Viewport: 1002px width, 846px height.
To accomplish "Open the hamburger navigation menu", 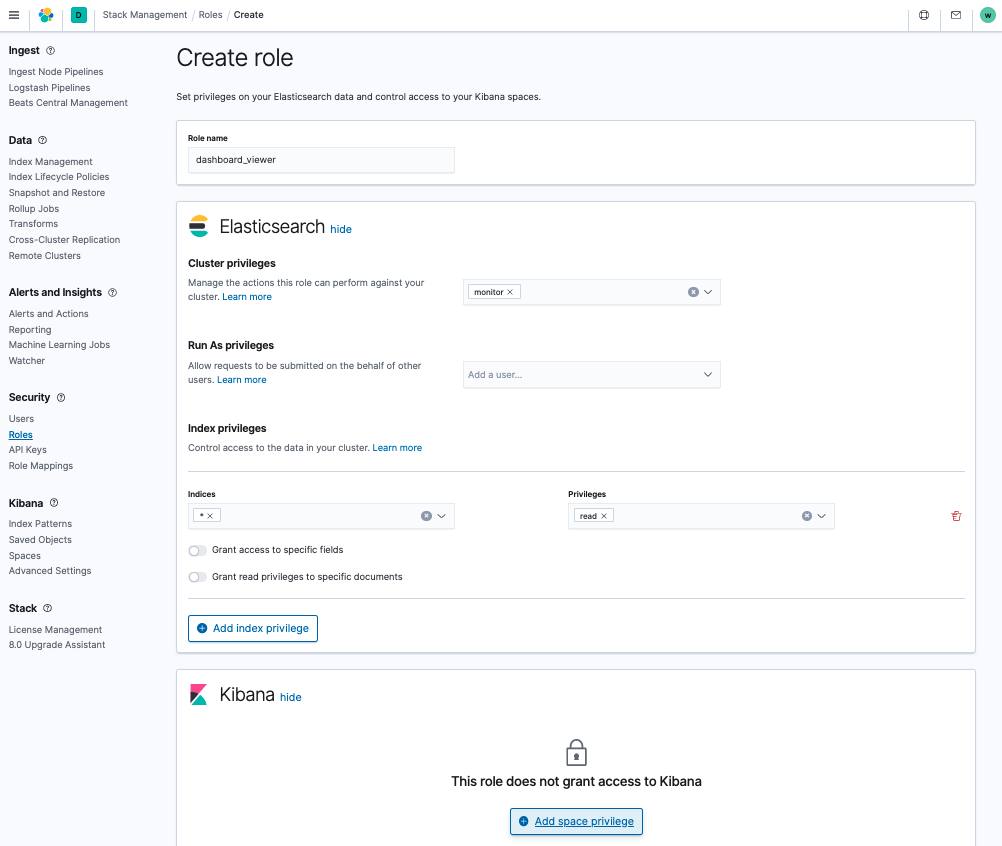I will (14, 15).
